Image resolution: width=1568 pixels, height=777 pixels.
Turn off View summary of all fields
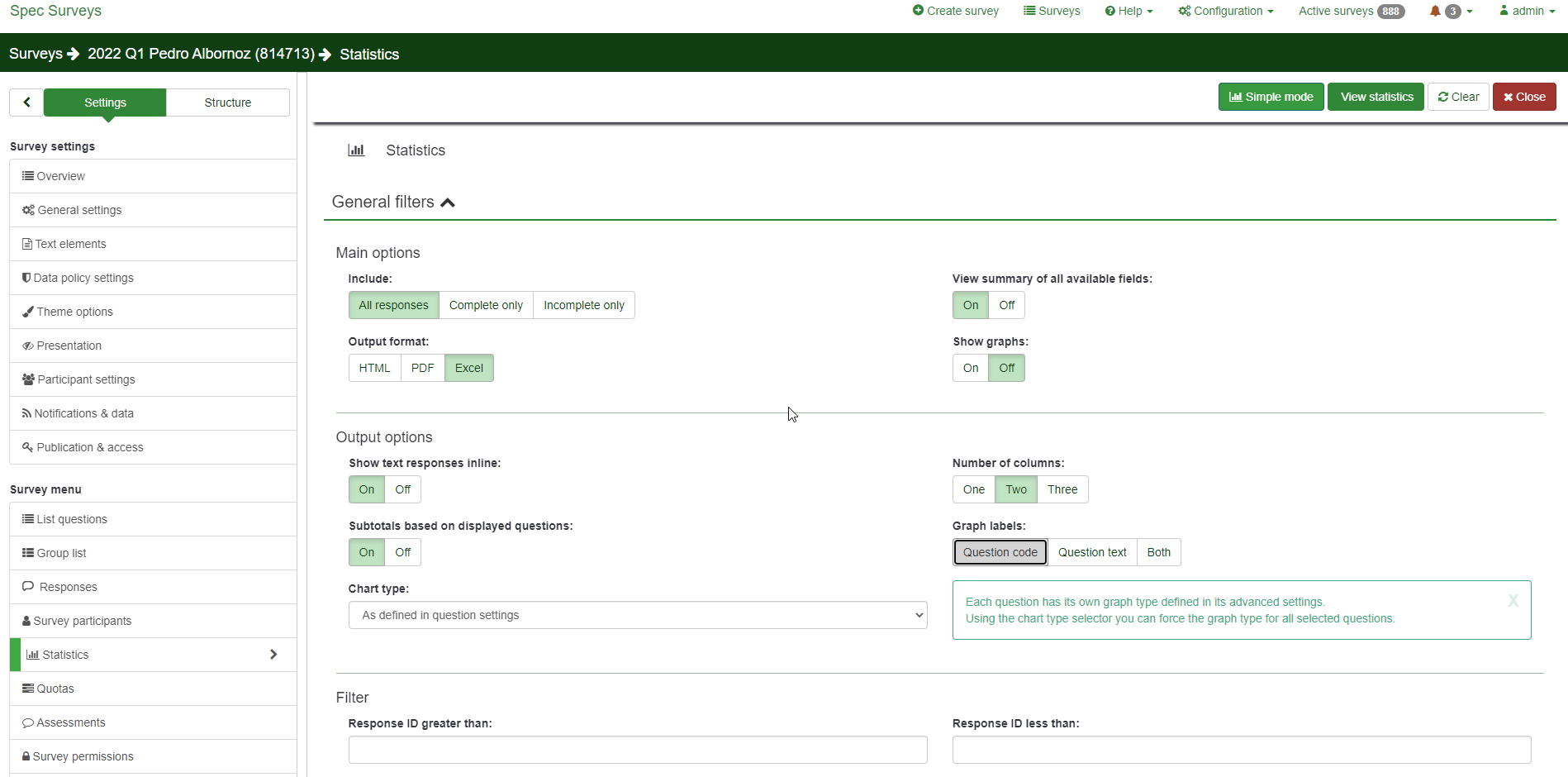(1006, 305)
